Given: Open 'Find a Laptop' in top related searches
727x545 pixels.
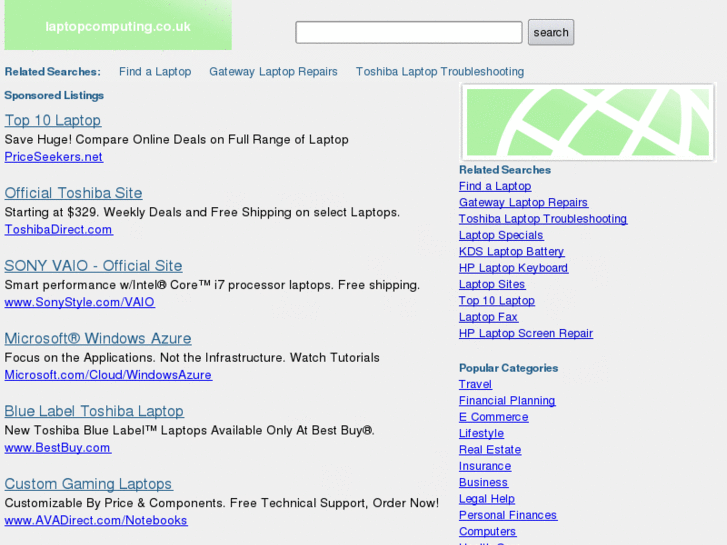Looking at the screenshot, I should 155,71.
